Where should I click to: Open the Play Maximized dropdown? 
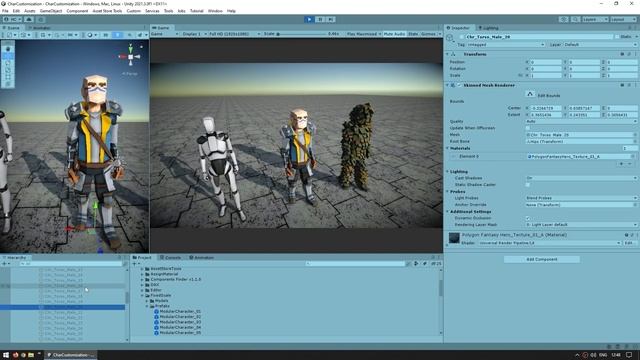pos(364,34)
